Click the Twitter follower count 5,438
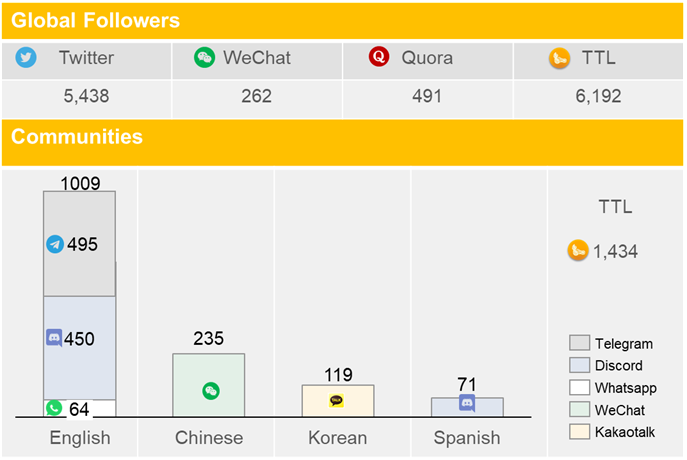The width and height of the screenshot is (687, 460). click(86, 96)
